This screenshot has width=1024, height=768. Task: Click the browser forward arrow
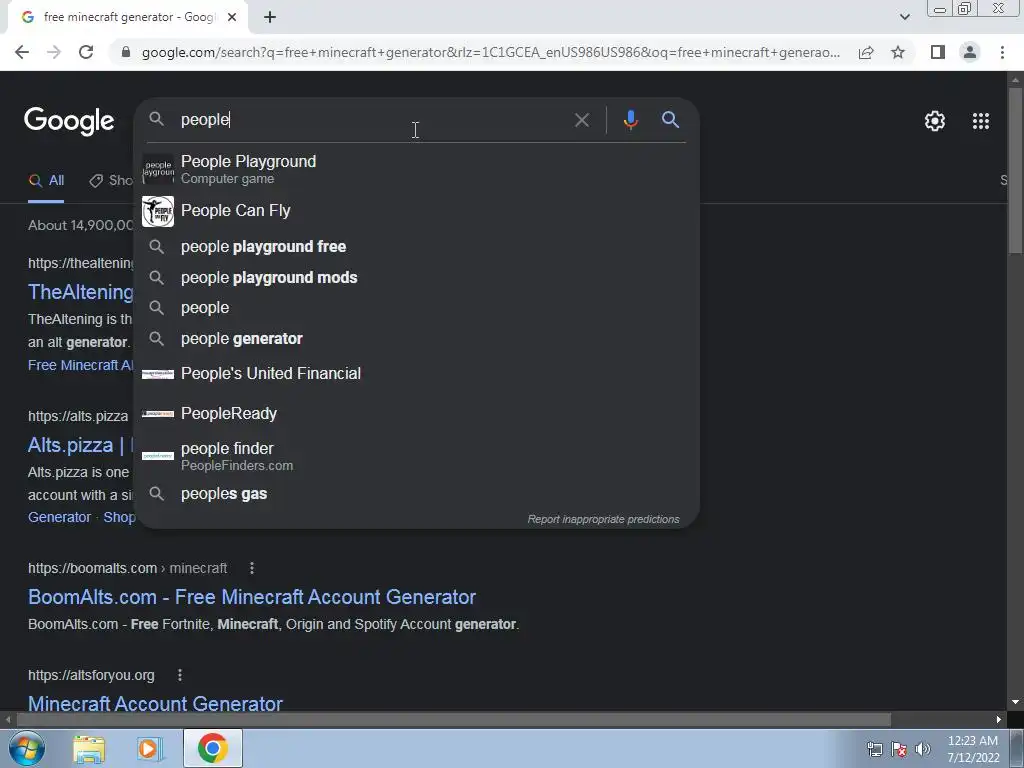tap(54, 52)
